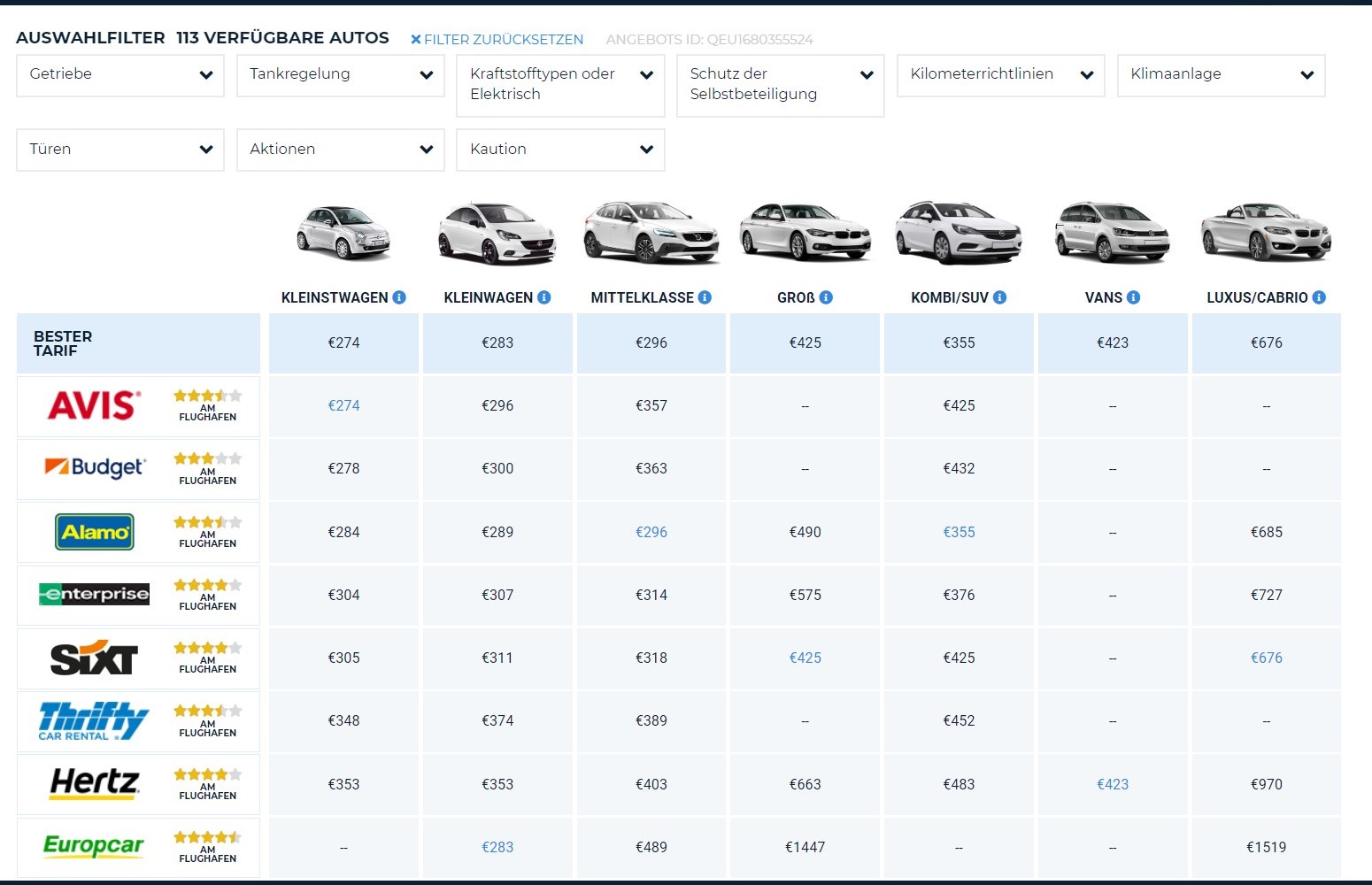Choose the Mittelklasse car image
The width and height of the screenshot is (1372, 885).
(651, 233)
